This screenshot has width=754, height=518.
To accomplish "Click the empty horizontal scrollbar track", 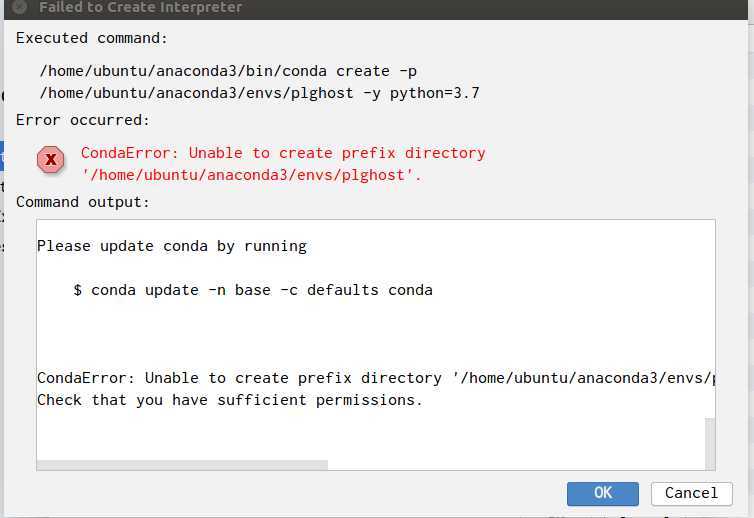I will (516, 465).
